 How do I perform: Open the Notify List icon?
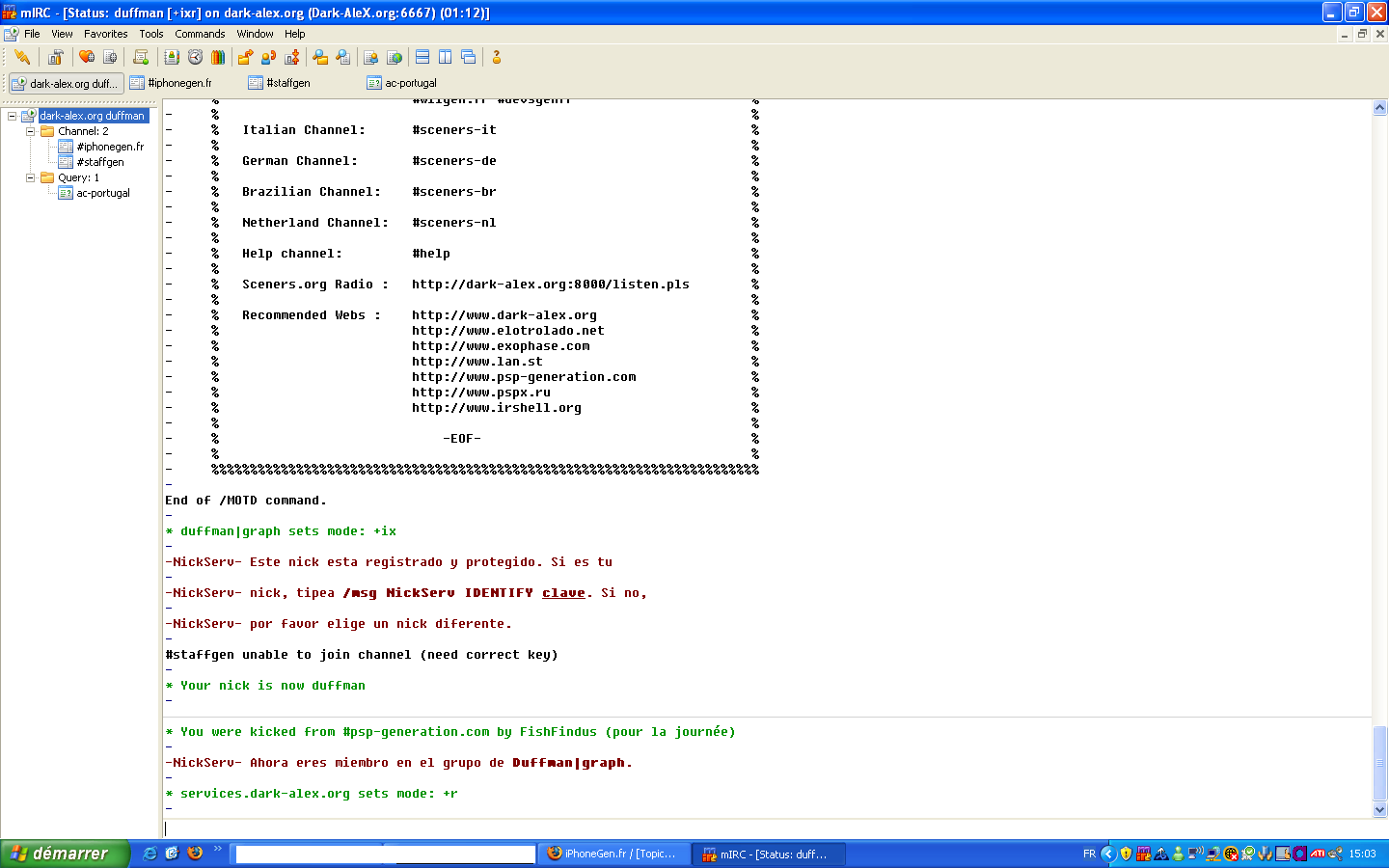click(x=370, y=57)
